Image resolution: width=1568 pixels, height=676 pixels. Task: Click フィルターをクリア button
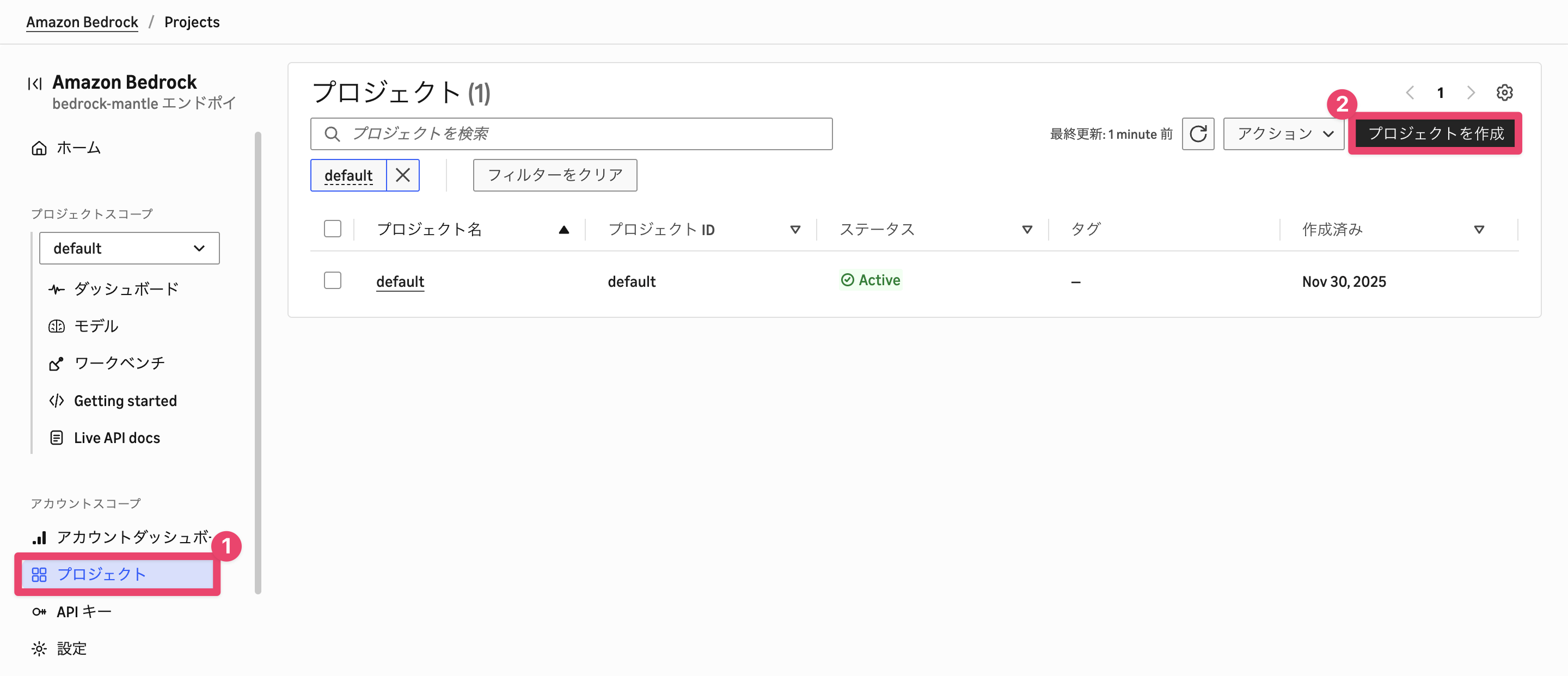pyautogui.click(x=555, y=175)
